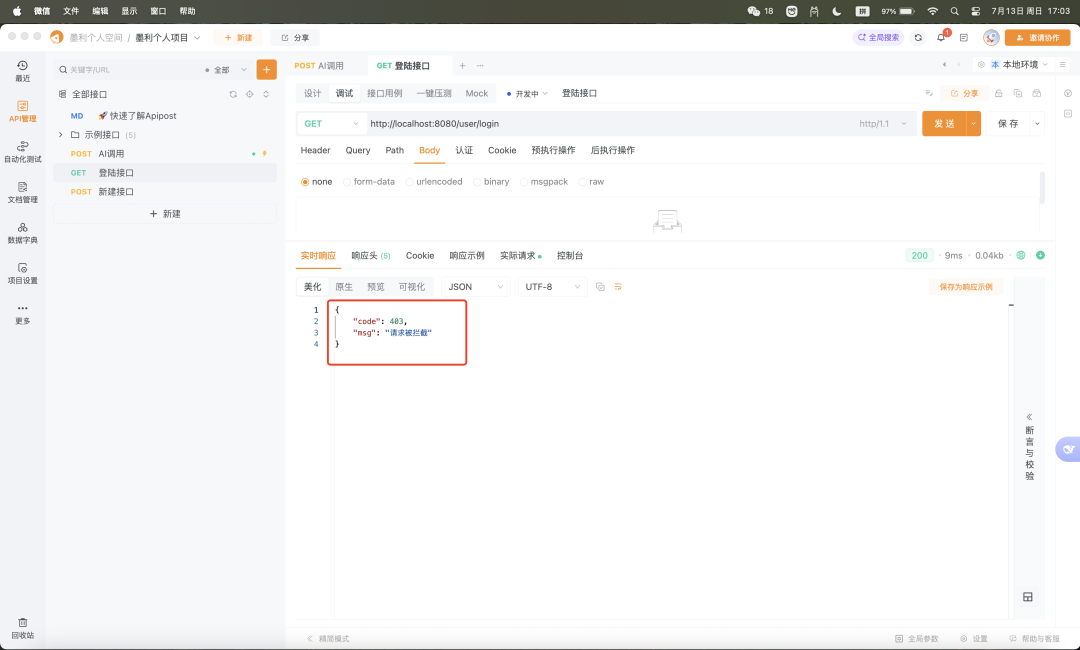Viewport: 1080px width, 650px height.
Task: Open 数据字典 sidebar section
Action: click(x=23, y=233)
